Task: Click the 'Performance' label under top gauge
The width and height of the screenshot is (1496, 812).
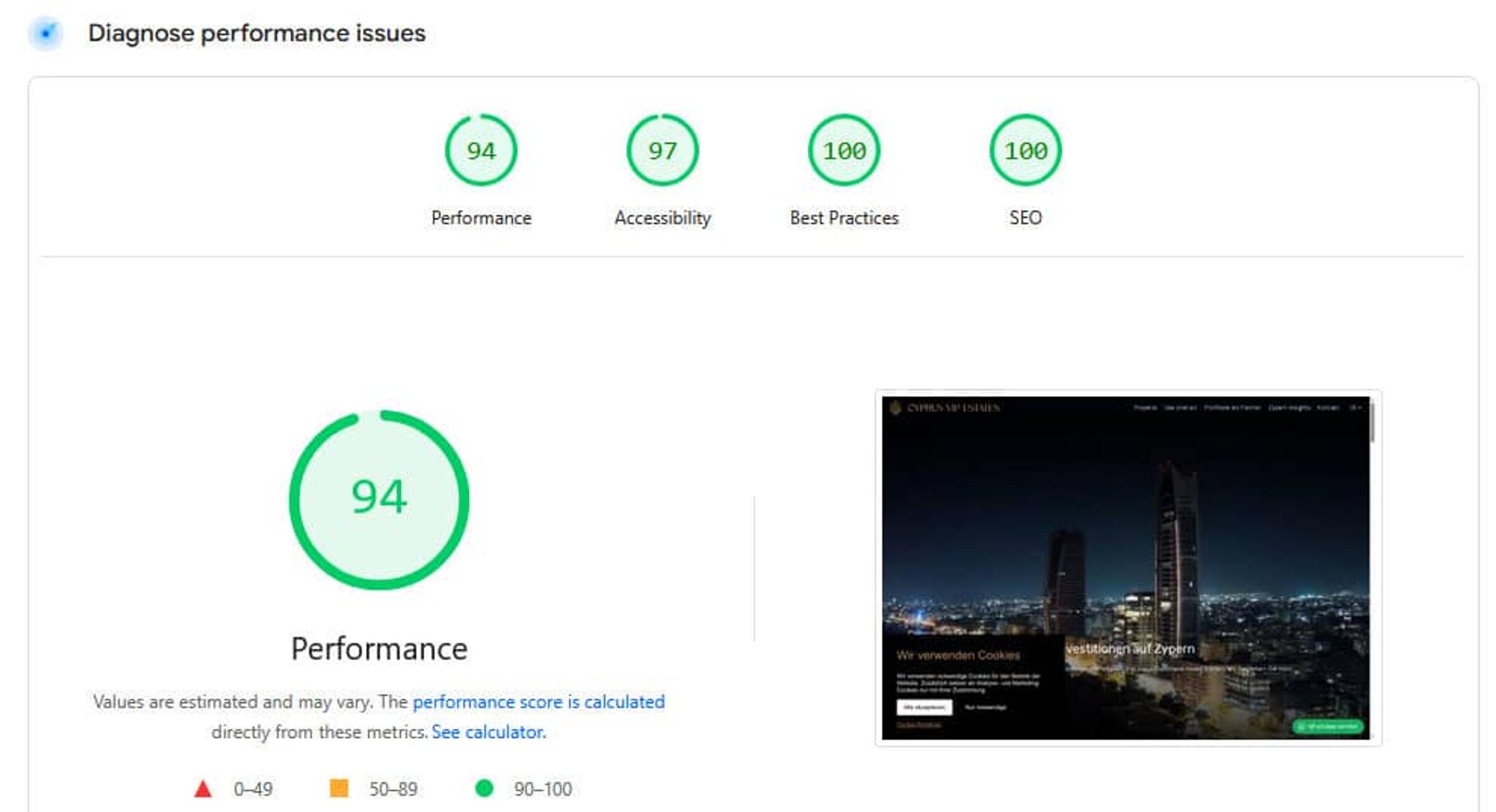Action: coord(481,218)
